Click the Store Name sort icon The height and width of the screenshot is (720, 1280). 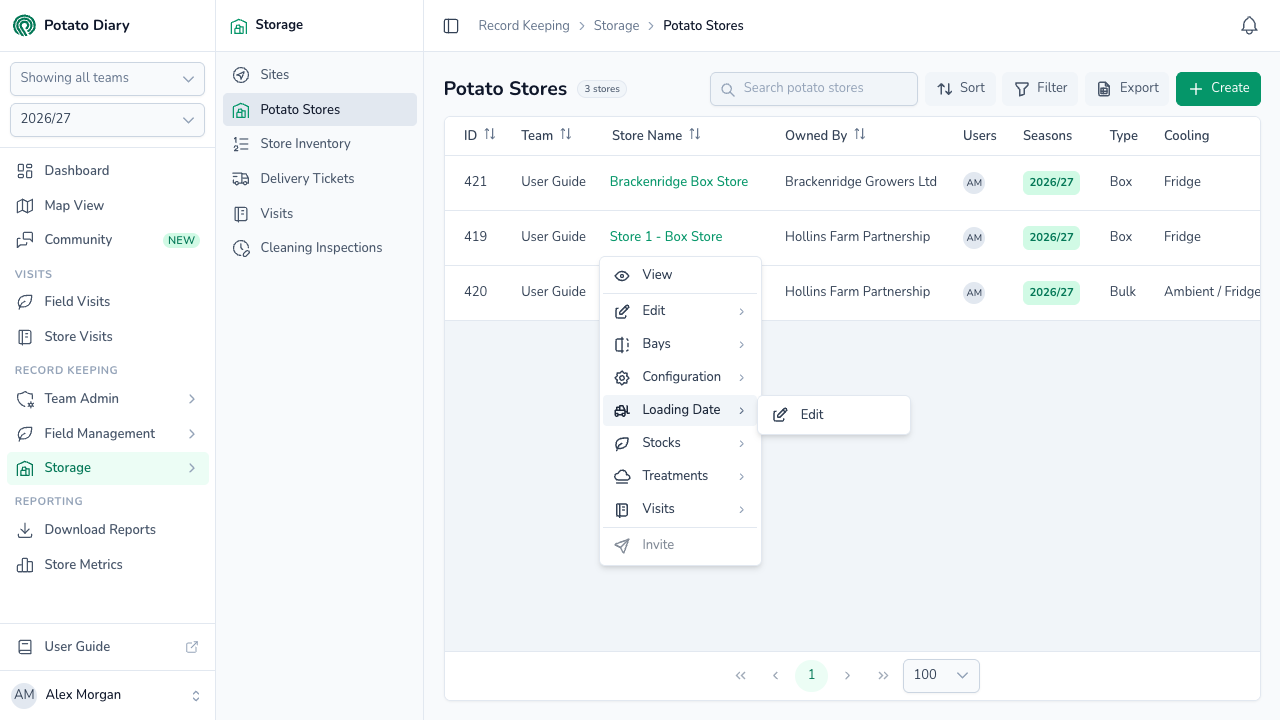click(695, 134)
